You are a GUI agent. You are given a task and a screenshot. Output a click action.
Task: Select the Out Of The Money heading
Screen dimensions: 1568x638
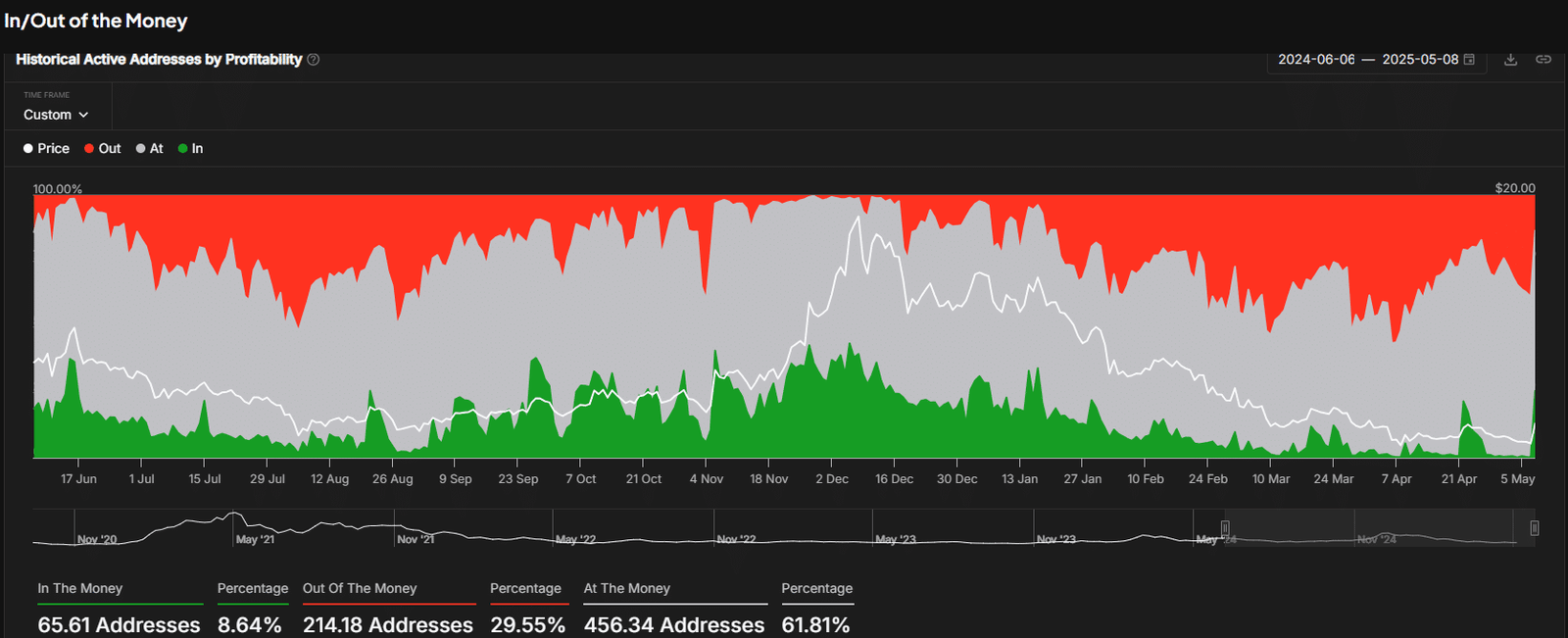pyautogui.click(x=360, y=588)
